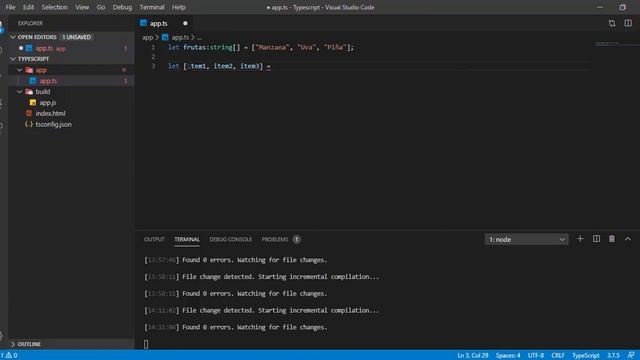Maximize the panel with the up chevron
This screenshot has height=360, width=640.
tap(628, 239)
